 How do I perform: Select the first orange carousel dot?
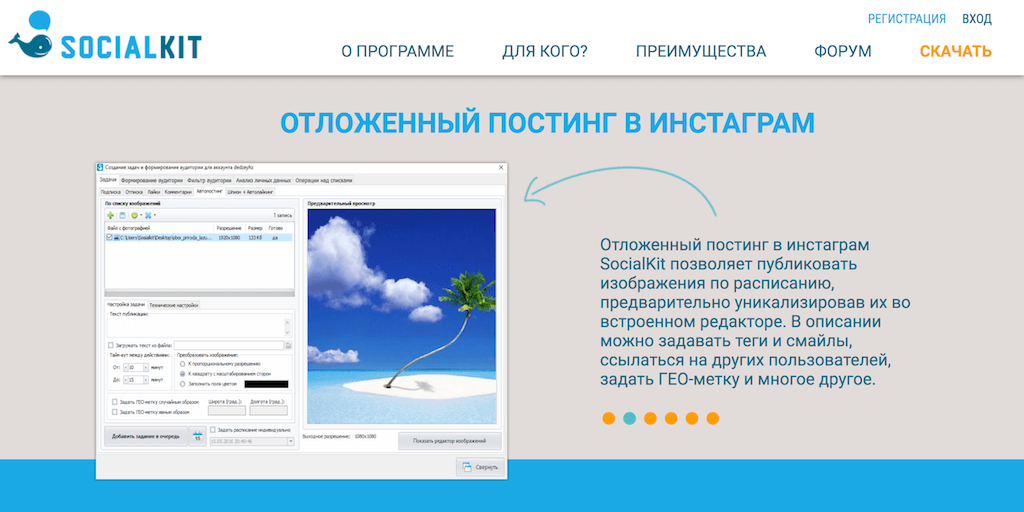(608, 418)
